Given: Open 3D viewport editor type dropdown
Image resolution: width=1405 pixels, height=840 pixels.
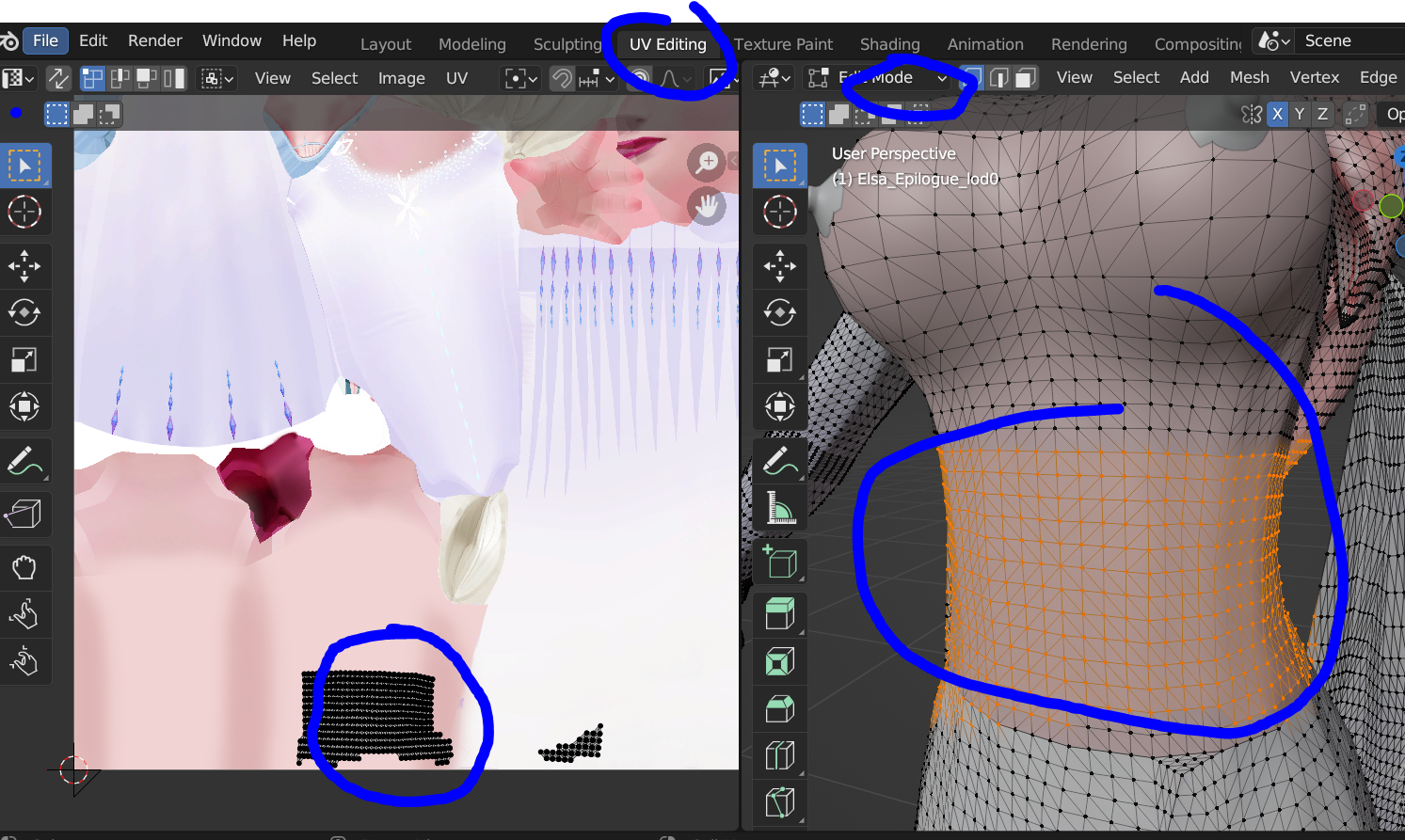Looking at the screenshot, I should click(775, 77).
